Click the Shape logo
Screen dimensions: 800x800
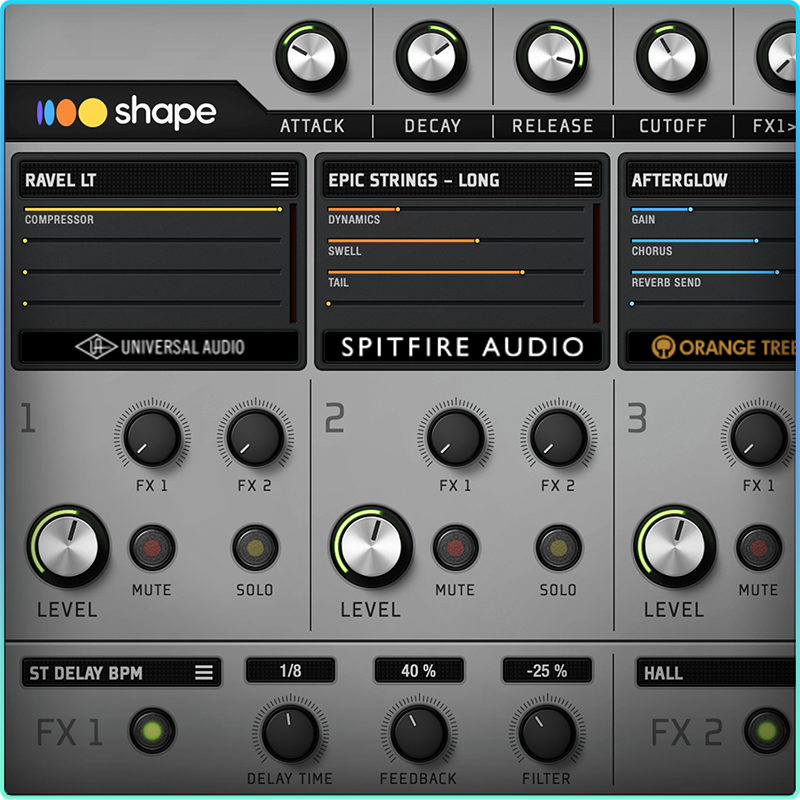pyautogui.click(x=127, y=112)
